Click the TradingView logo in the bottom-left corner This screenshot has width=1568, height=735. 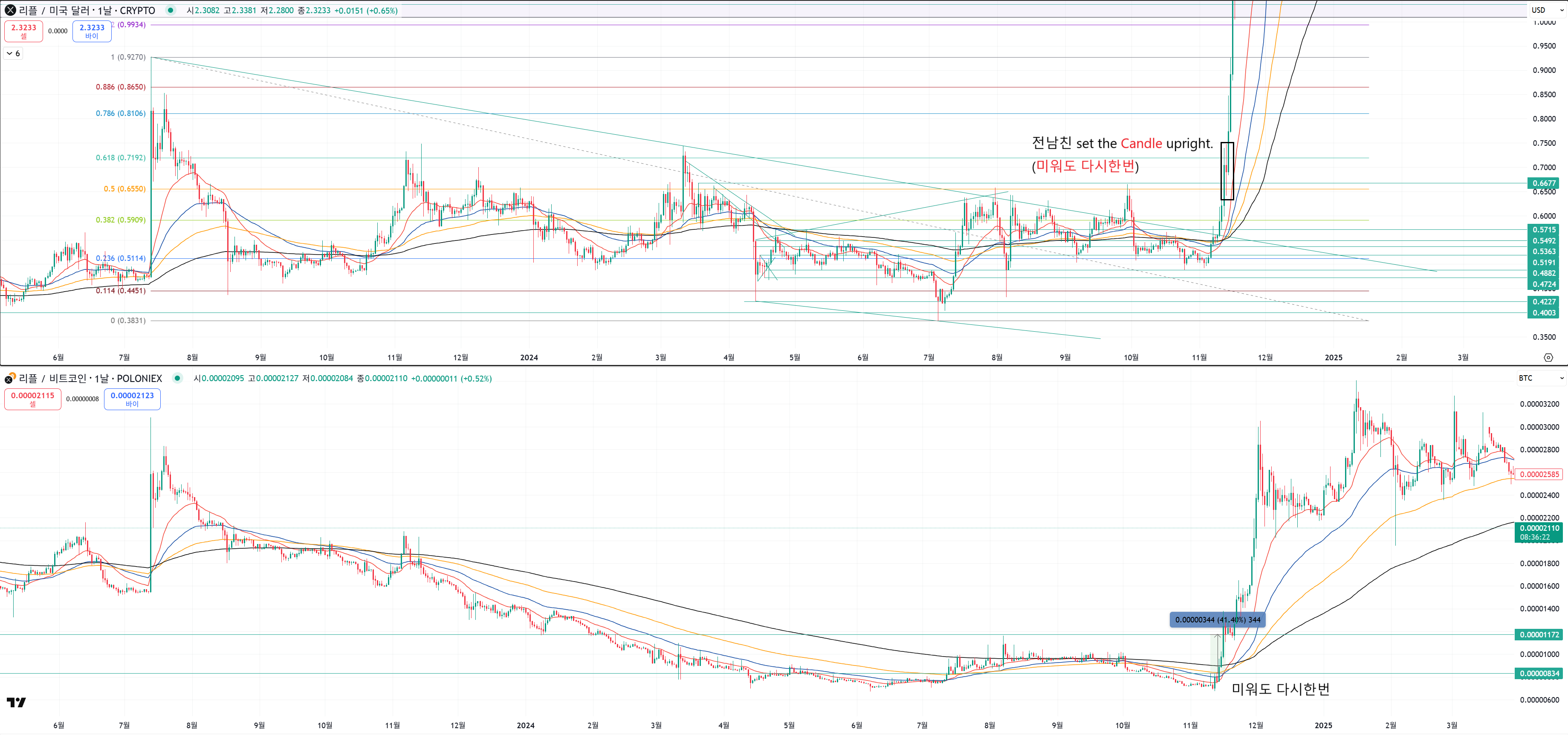pyautogui.click(x=17, y=702)
